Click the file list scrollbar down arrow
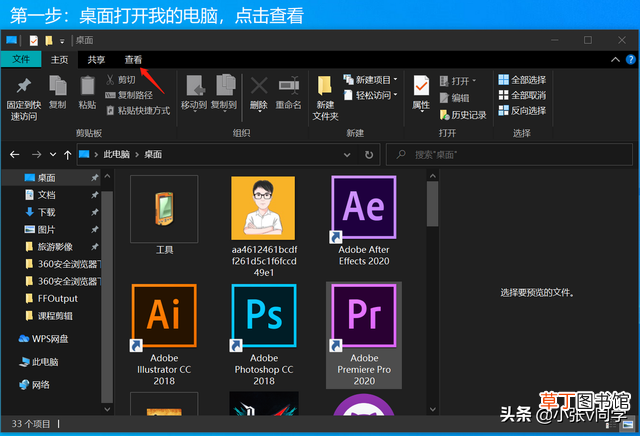The width and height of the screenshot is (640, 436). (433, 409)
